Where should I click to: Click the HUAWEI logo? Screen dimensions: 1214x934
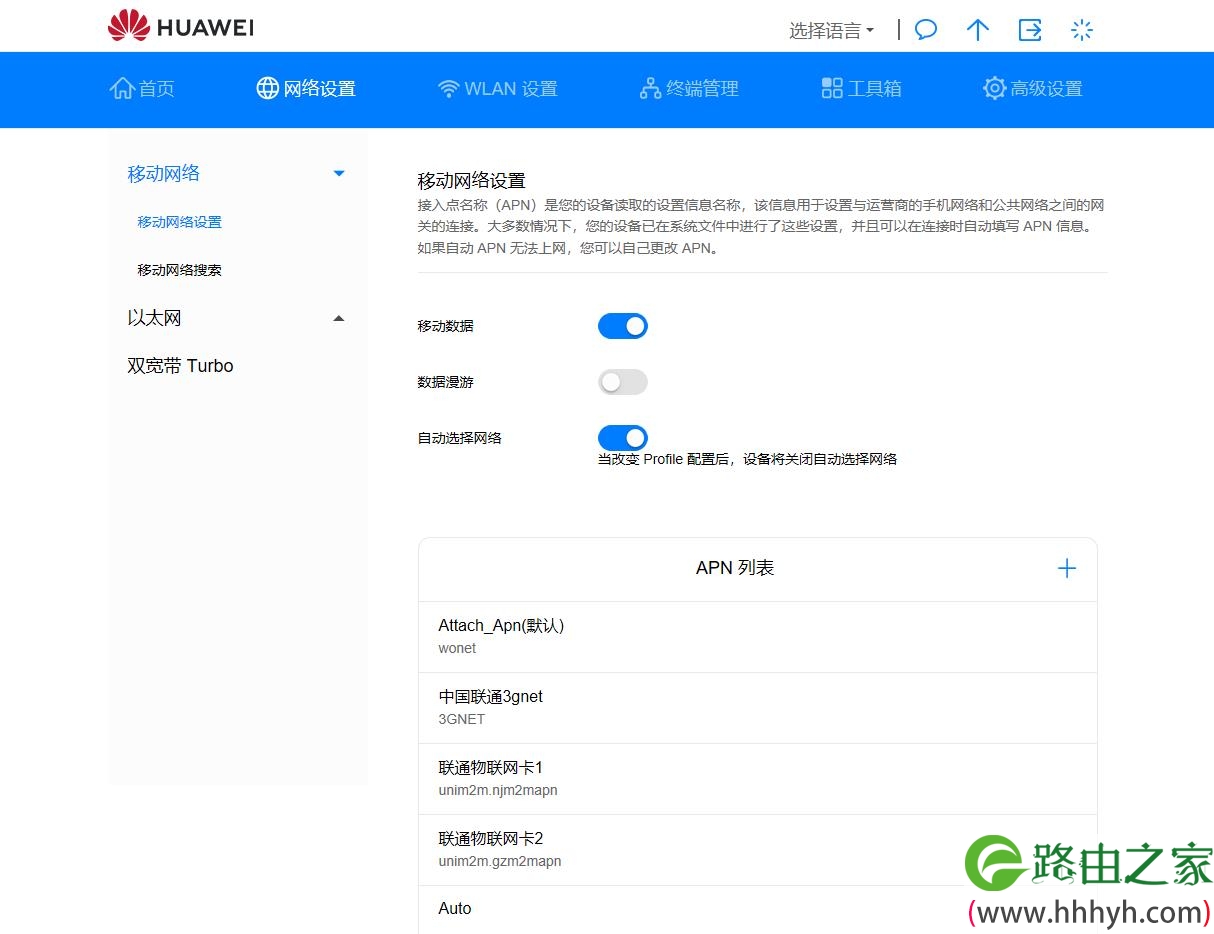click(181, 26)
